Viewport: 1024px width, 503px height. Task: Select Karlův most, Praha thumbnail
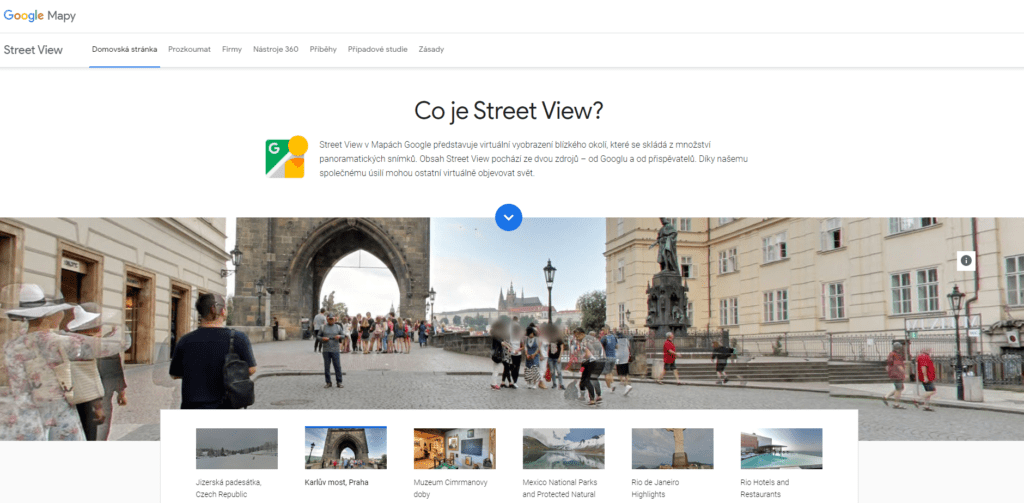(345, 449)
